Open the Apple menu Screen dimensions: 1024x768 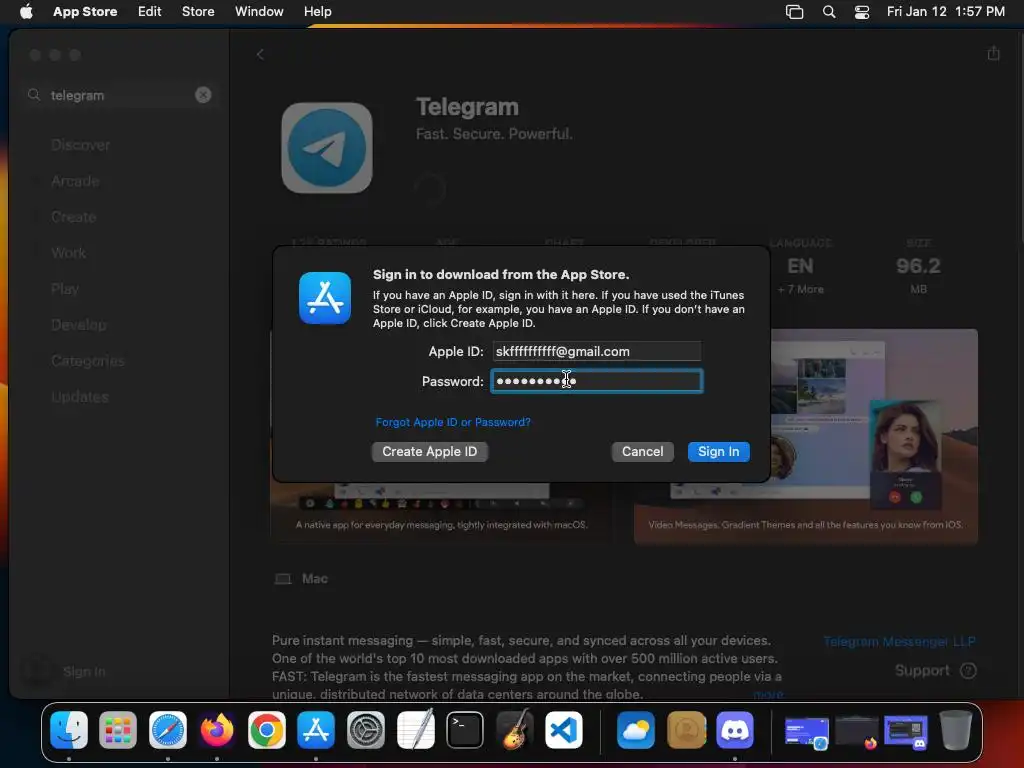pyautogui.click(x=26, y=11)
